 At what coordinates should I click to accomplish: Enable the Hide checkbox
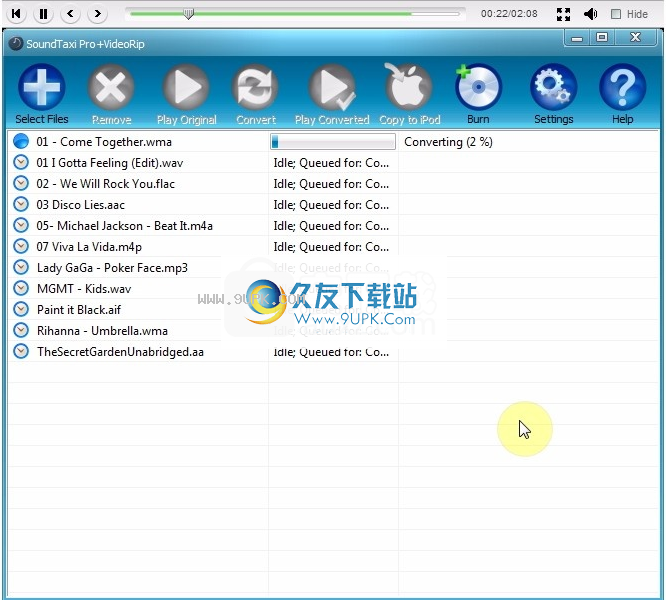coord(616,14)
